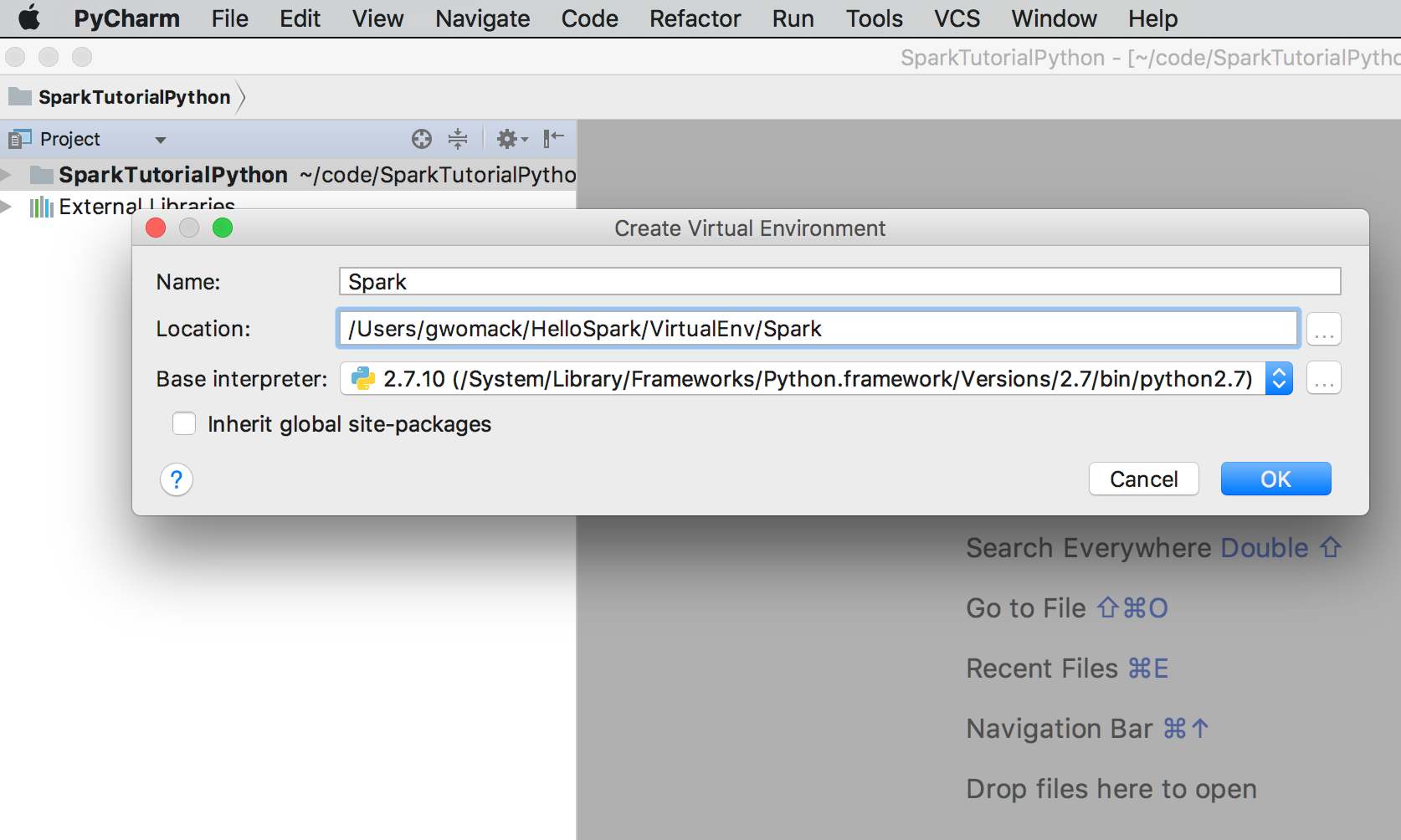Open the PyCharm application menu
Viewport: 1401px width, 840px height.
coord(126,18)
